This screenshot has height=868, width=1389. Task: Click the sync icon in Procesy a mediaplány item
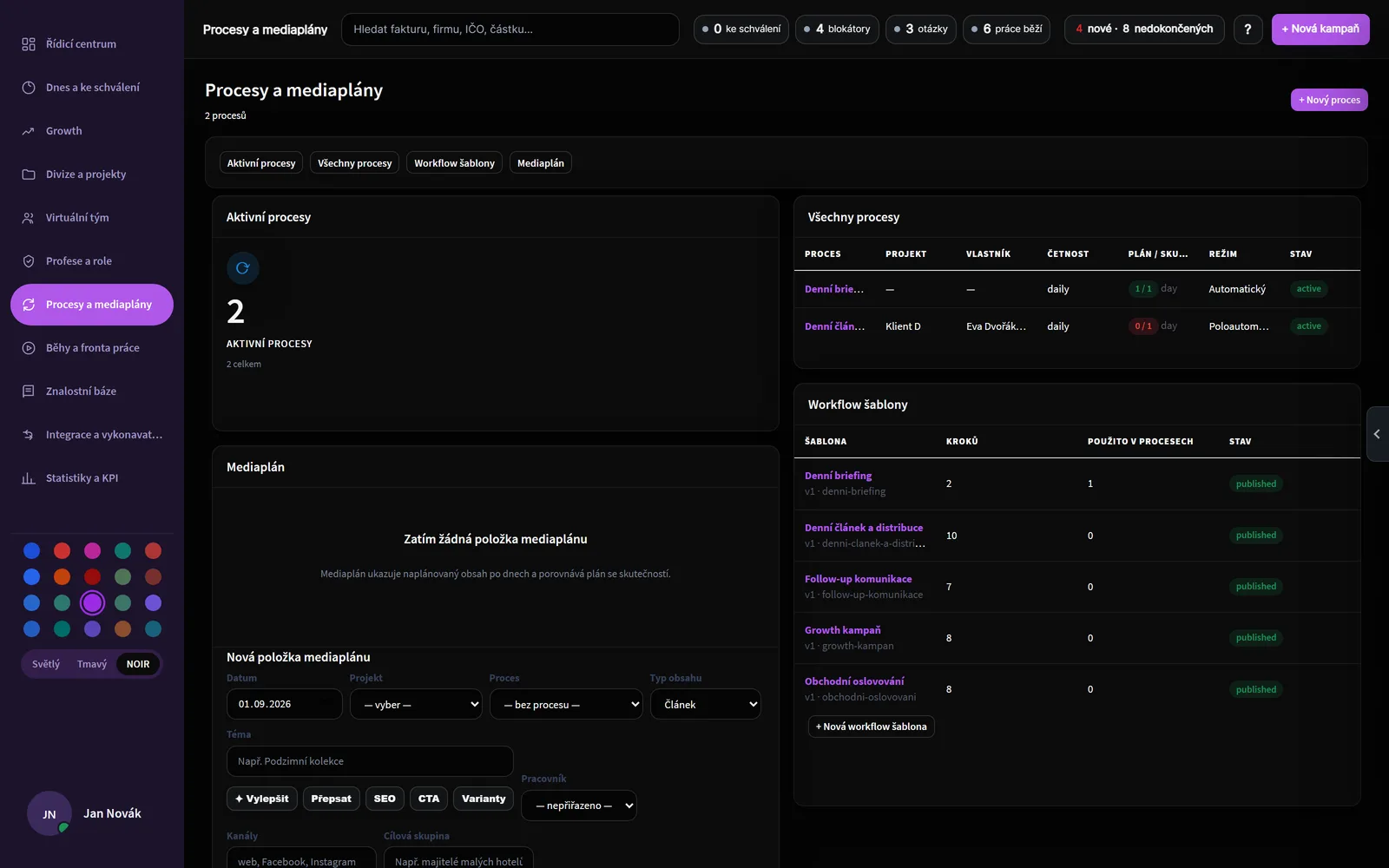coord(29,305)
